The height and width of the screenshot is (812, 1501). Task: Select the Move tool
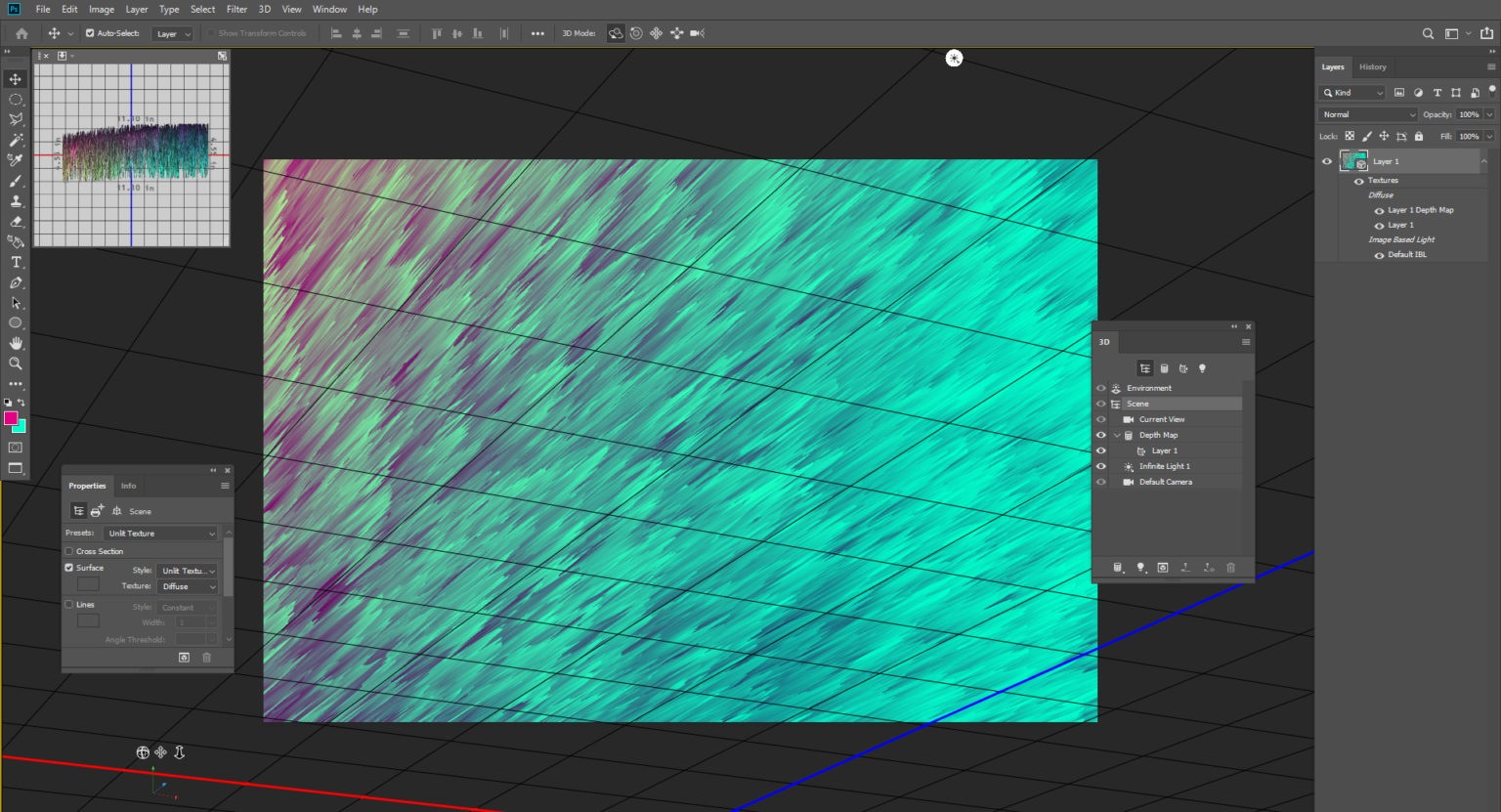(x=15, y=78)
